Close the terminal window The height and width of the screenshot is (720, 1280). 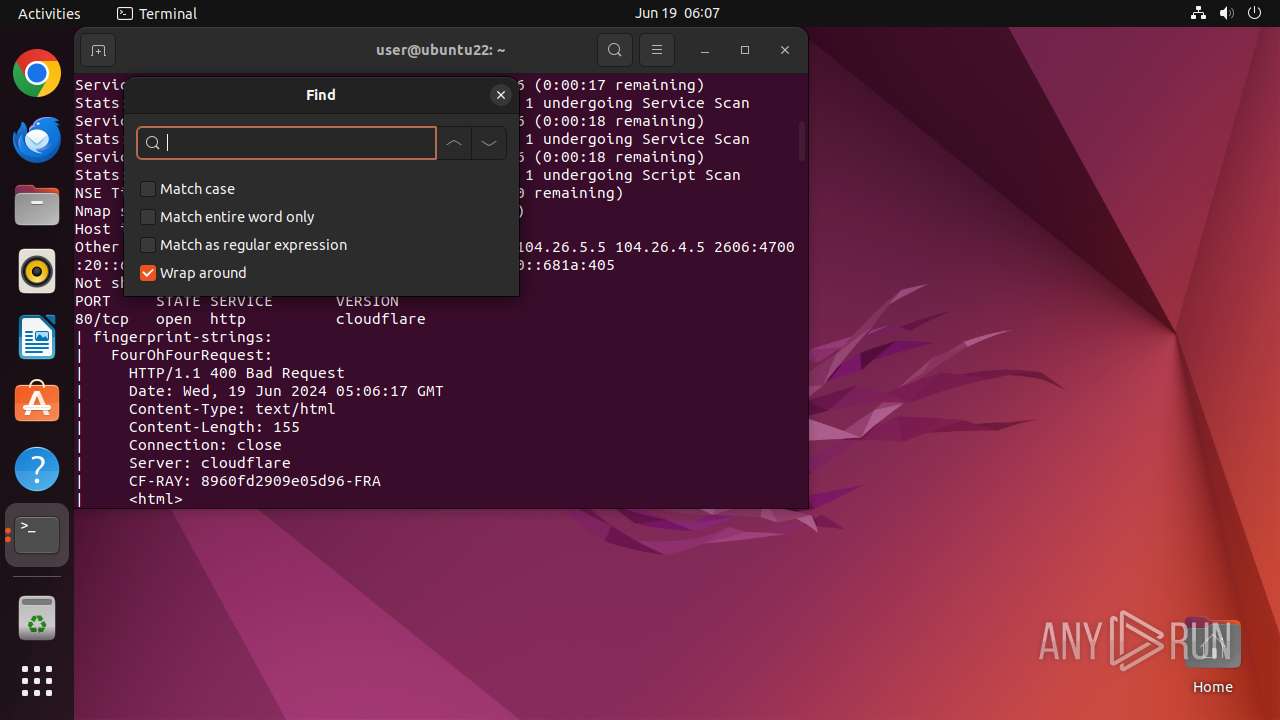[785, 50]
